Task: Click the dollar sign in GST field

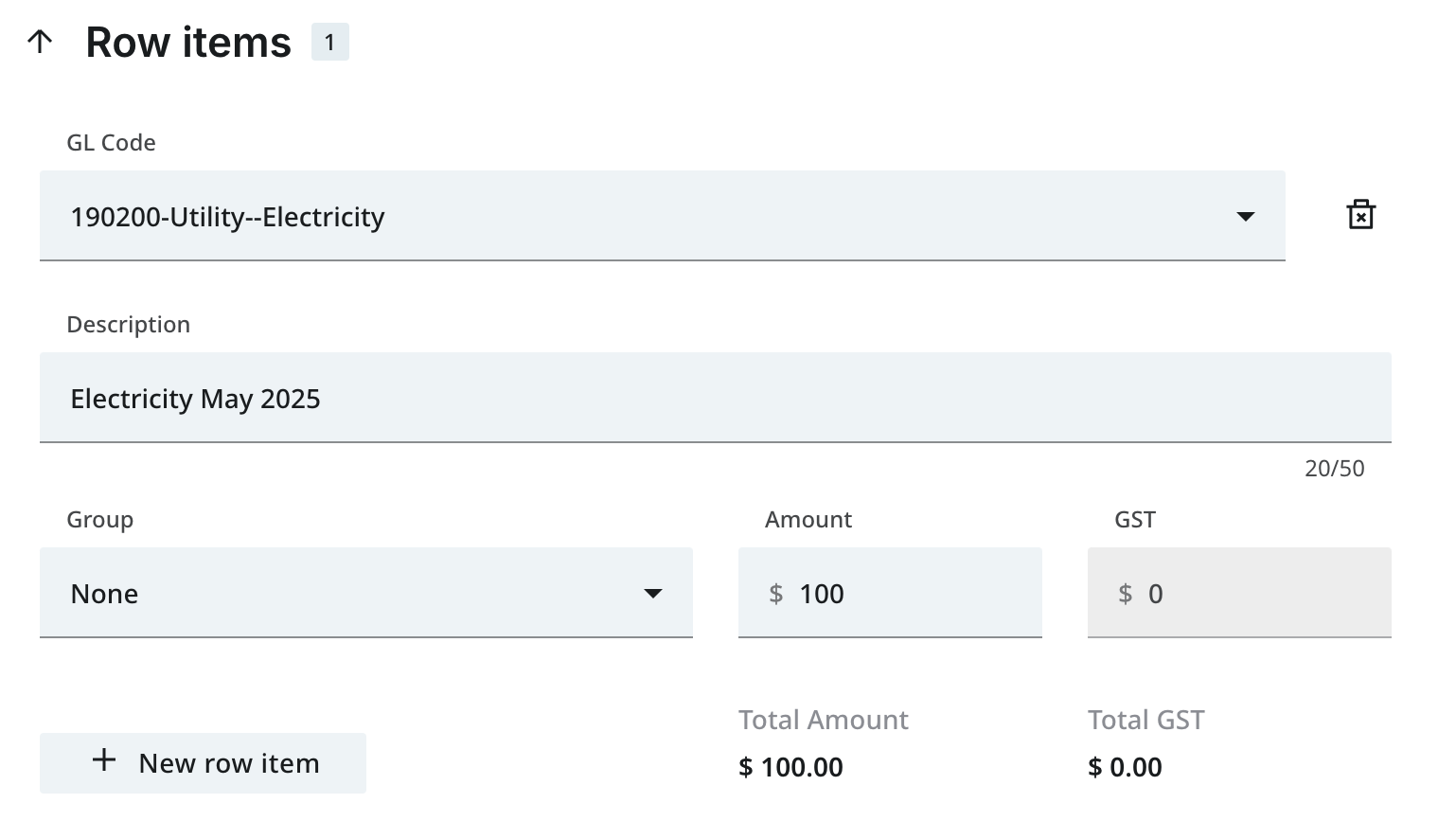Action: point(1126,594)
